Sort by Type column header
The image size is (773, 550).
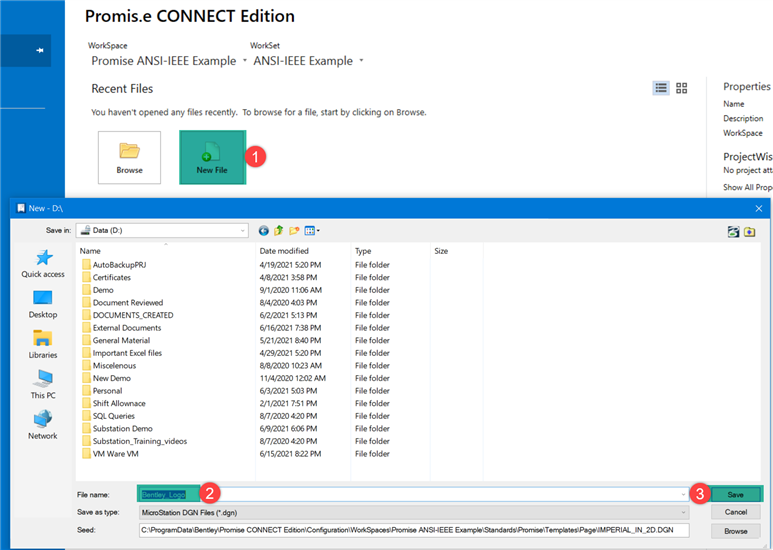(390, 251)
